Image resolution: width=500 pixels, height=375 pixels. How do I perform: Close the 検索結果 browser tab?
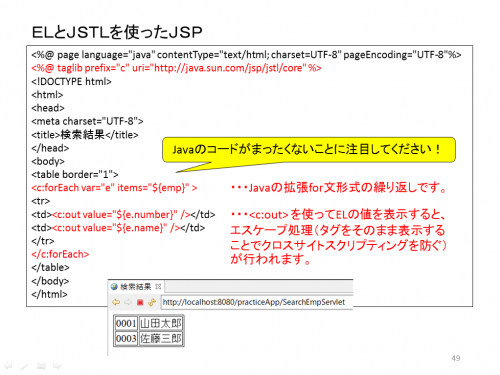coord(158,286)
